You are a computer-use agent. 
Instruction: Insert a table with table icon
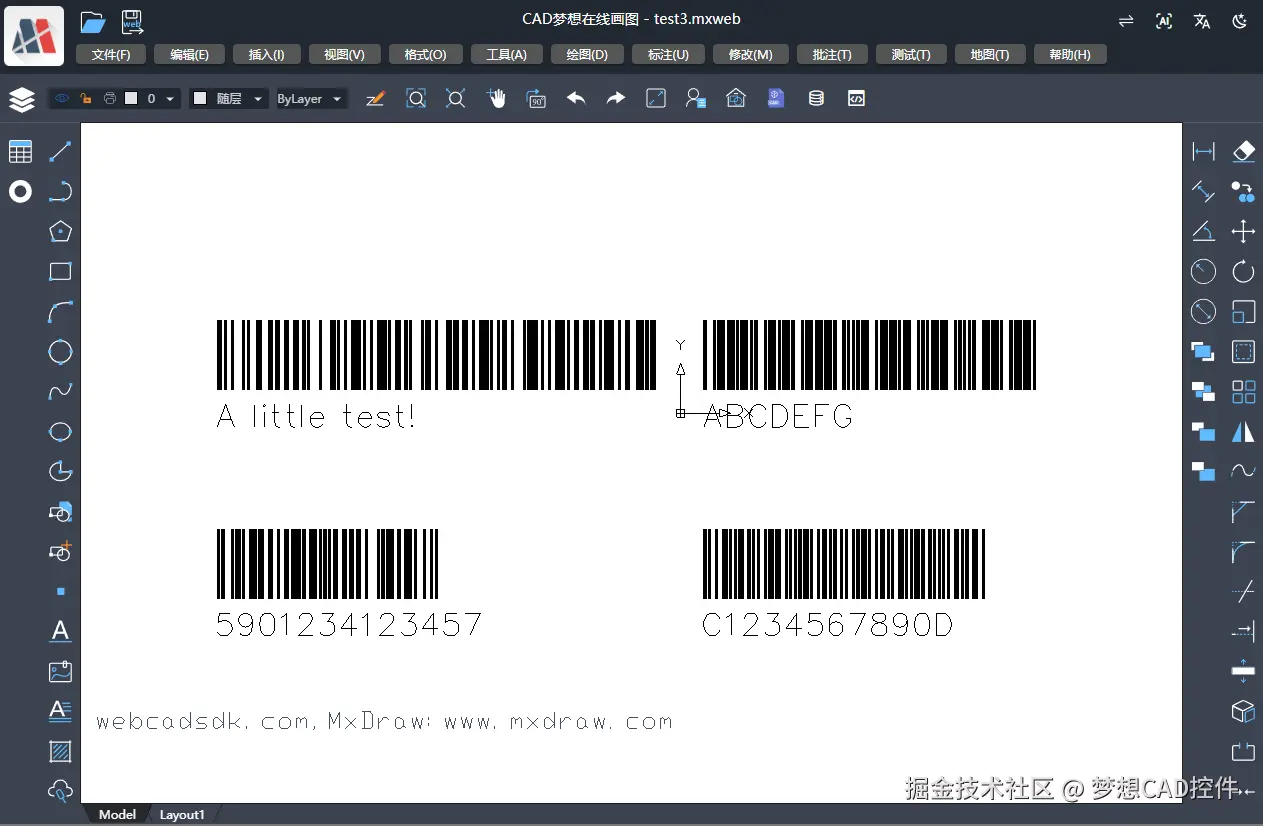tap(21, 152)
